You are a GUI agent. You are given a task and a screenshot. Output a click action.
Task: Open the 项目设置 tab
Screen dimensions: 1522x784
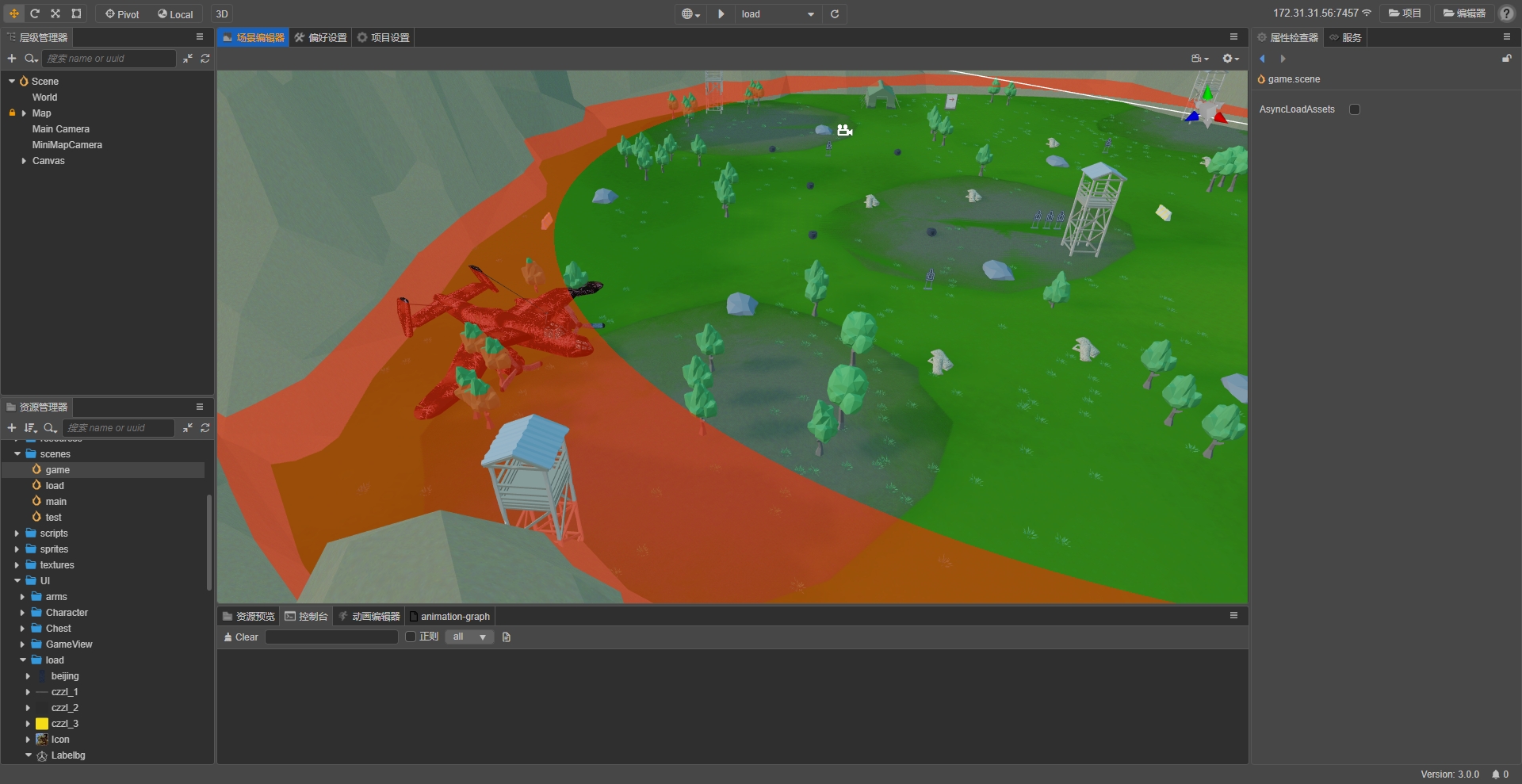pyautogui.click(x=384, y=37)
